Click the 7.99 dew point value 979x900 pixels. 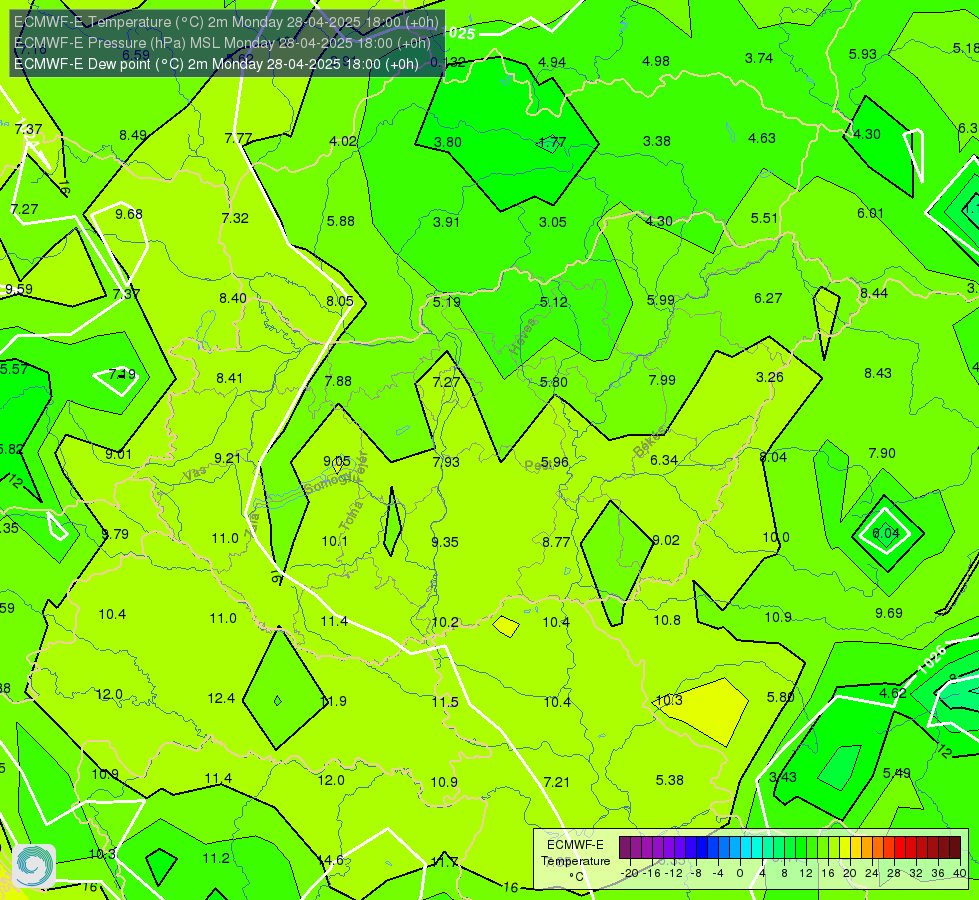662,380
